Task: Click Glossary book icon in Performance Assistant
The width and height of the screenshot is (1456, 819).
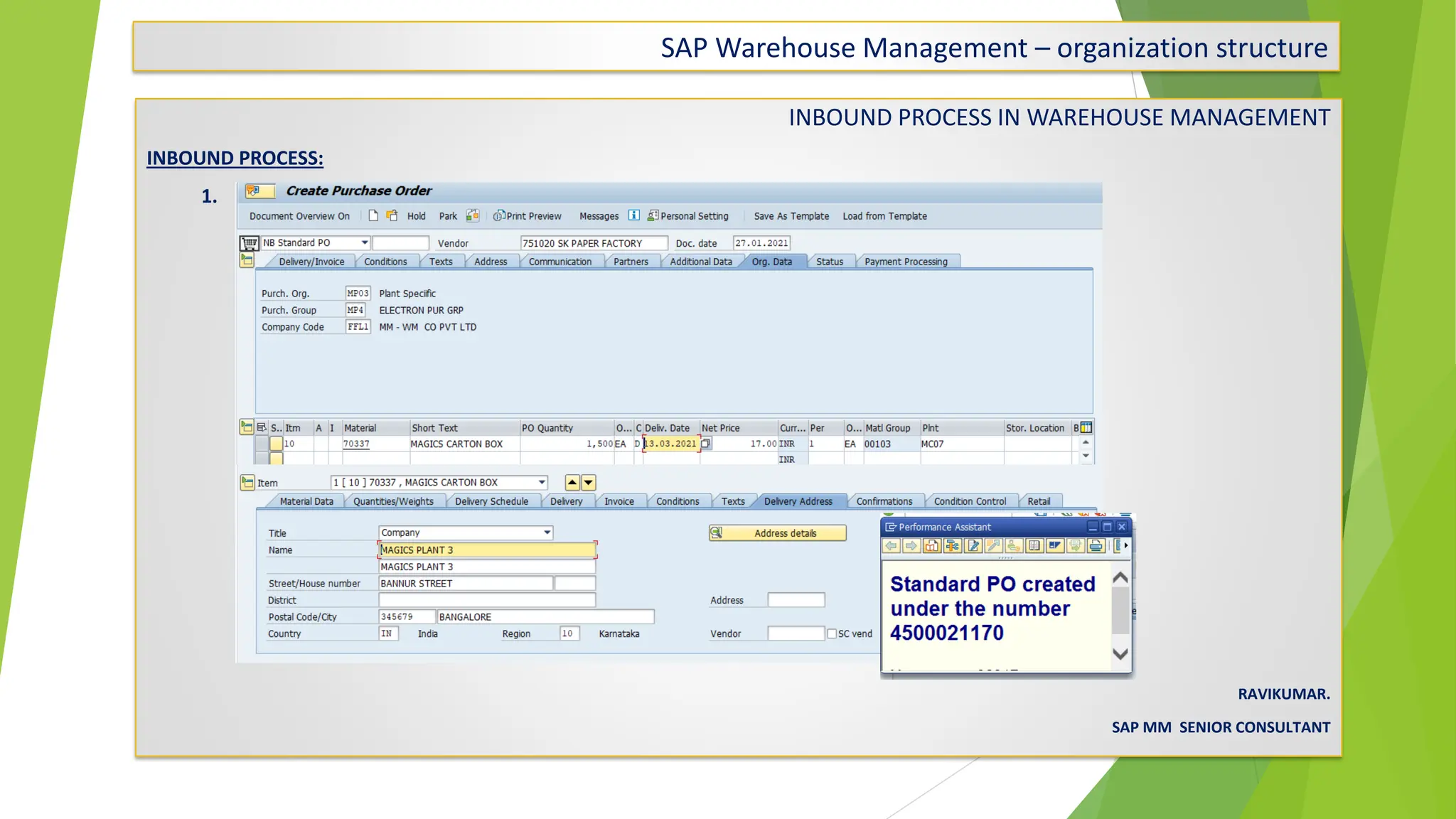Action: point(1034,545)
